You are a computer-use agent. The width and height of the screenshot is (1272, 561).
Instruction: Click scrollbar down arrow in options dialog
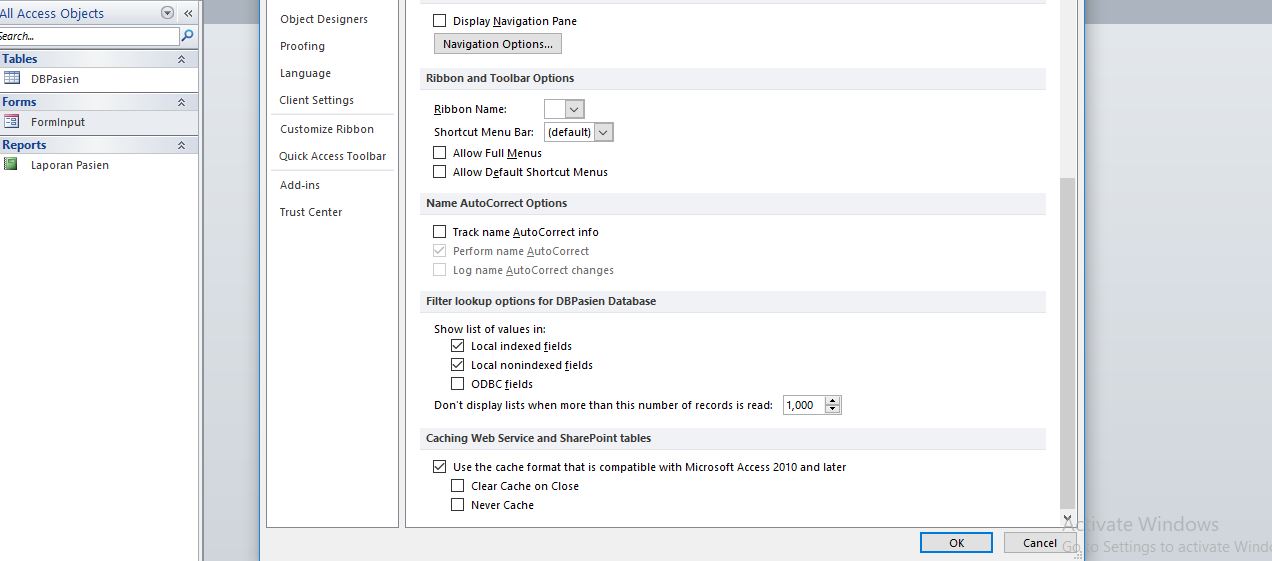point(1068,519)
